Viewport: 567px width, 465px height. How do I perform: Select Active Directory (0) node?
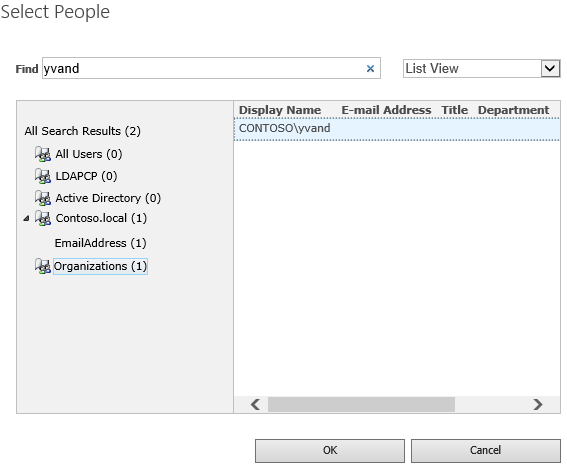108,198
